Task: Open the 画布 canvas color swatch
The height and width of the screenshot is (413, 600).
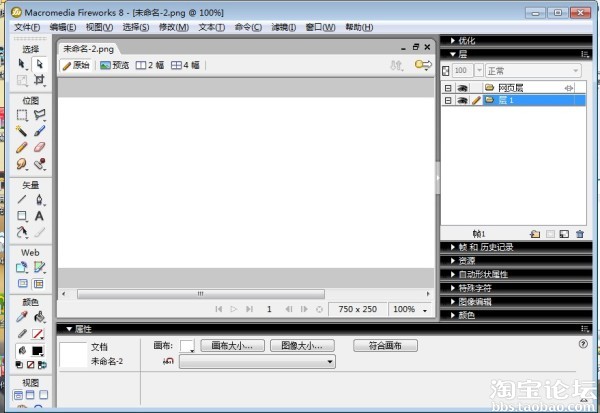Action: coord(187,346)
